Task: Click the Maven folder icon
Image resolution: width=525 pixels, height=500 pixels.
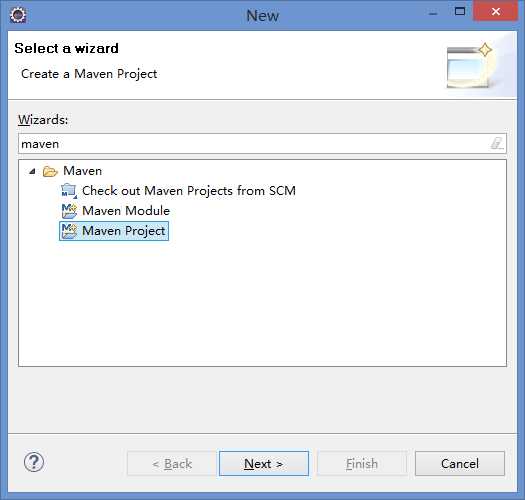Action: click(50, 171)
